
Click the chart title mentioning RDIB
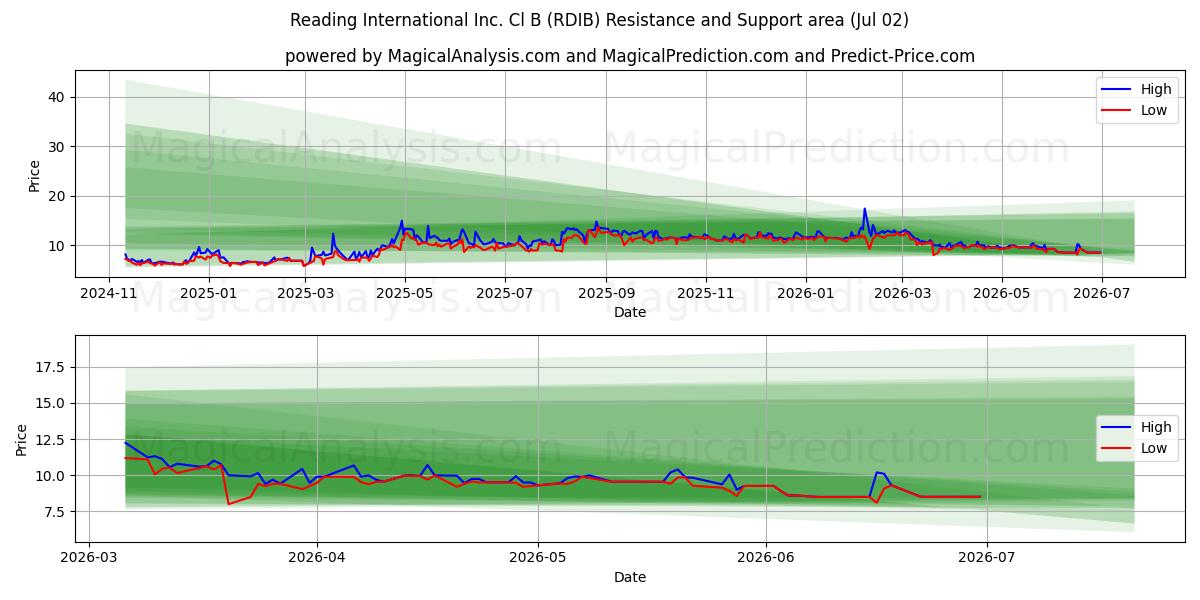(x=600, y=20)
